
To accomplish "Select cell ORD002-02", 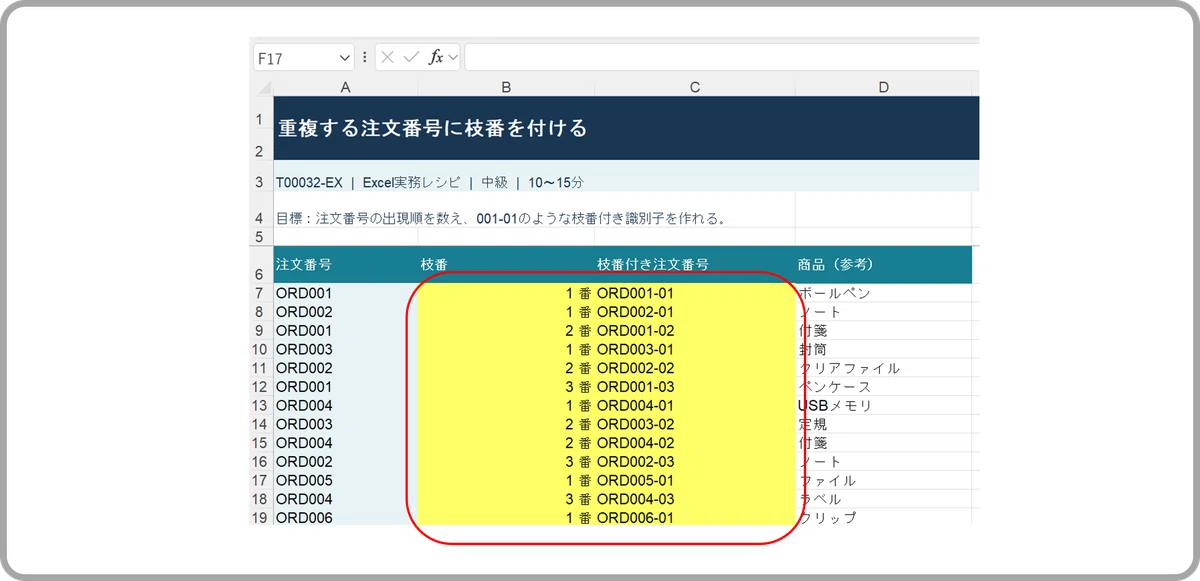I will click(x=695, y=368).
